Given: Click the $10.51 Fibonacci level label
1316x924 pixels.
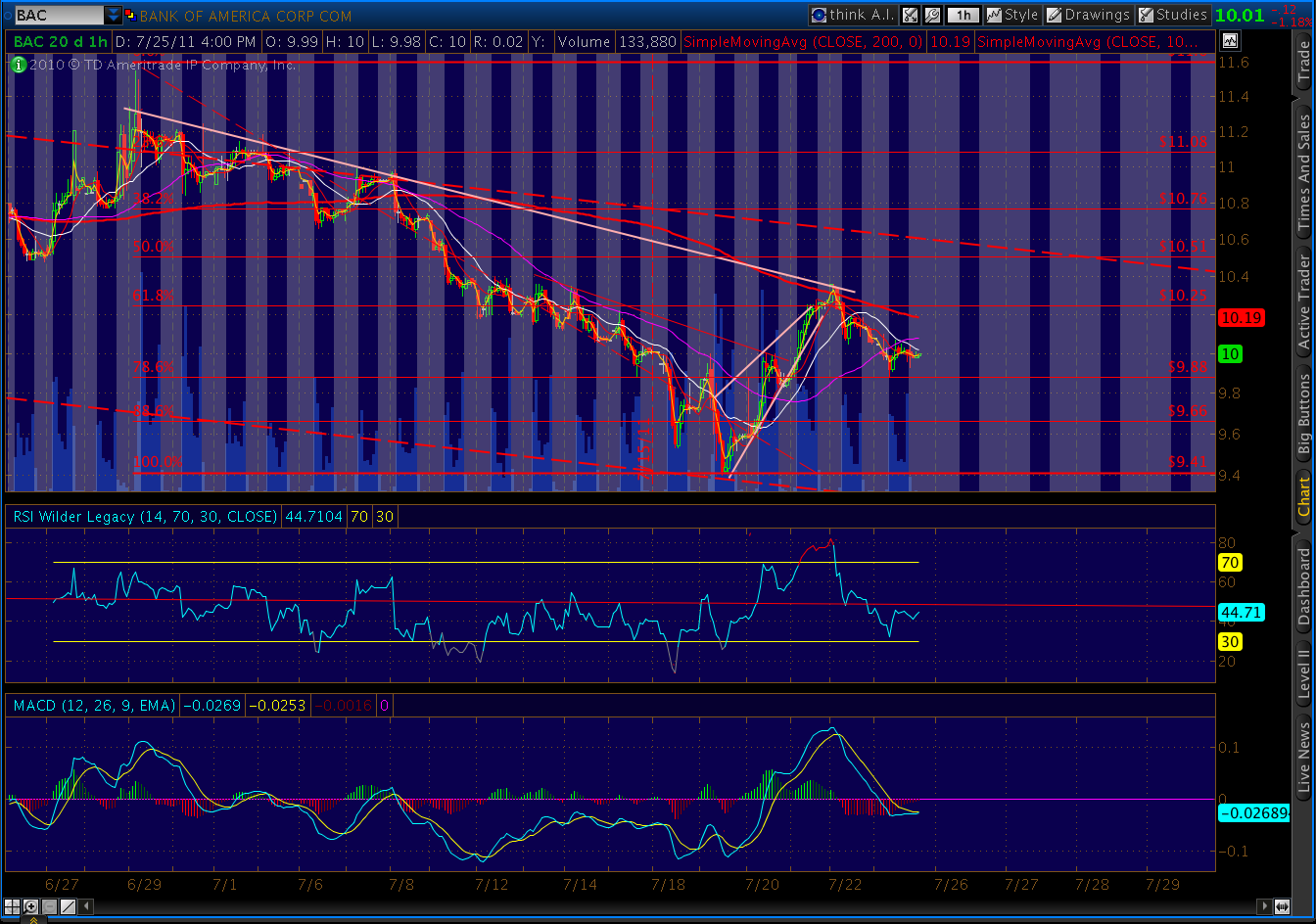Looking at the screenshot, I should (x=1183, y=246).
